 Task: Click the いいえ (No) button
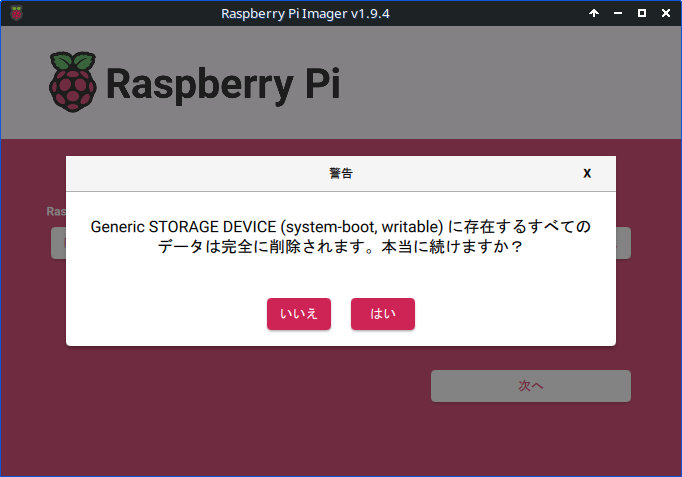click(x=299, y=314)
